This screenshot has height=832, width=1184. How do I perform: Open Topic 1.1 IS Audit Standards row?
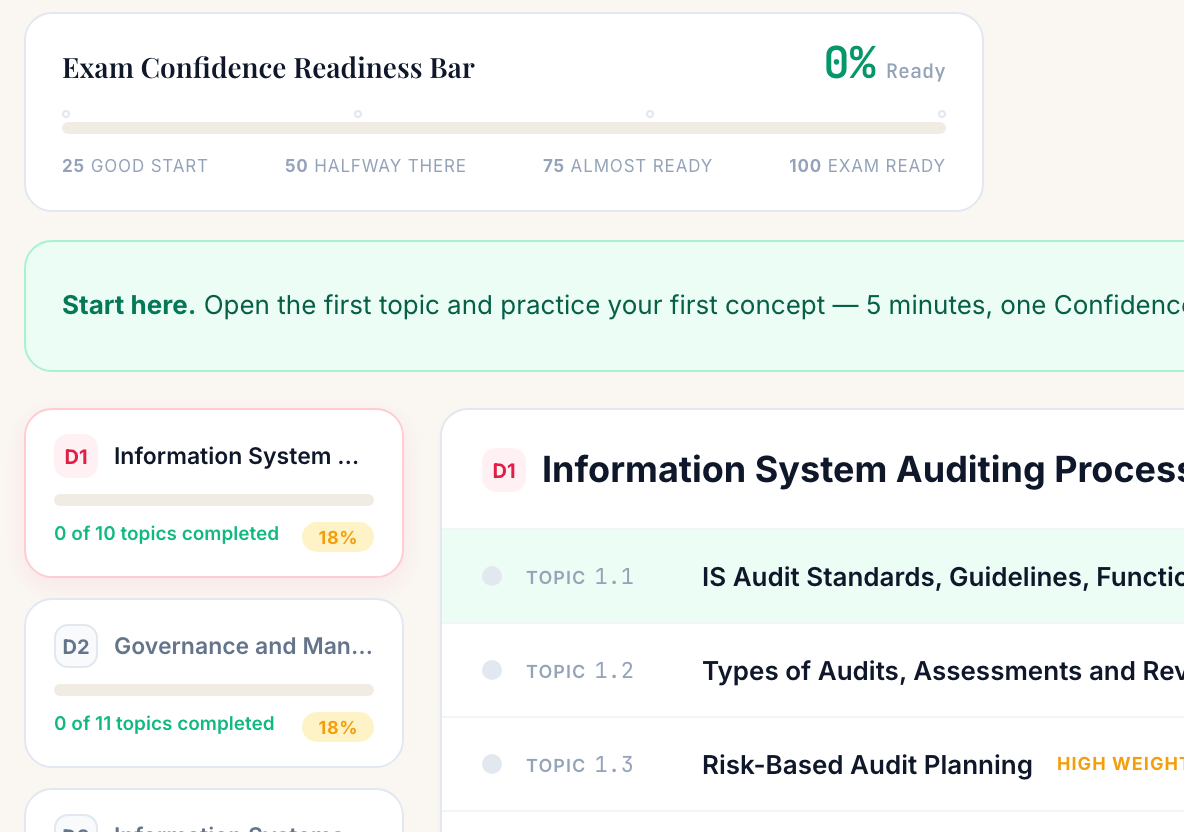pyautogui.click(x=812, y=577)
